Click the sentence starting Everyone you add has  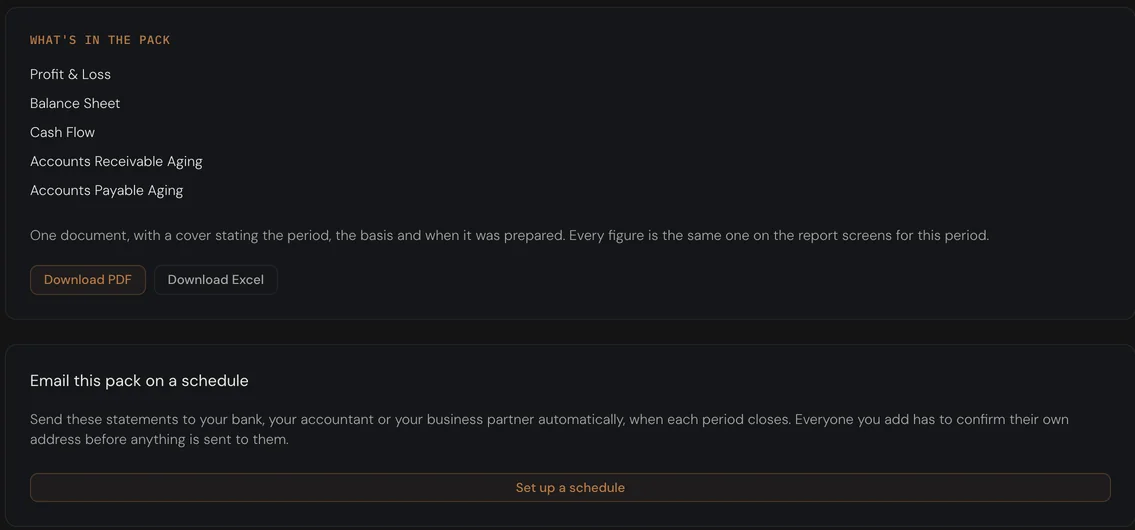549,429
